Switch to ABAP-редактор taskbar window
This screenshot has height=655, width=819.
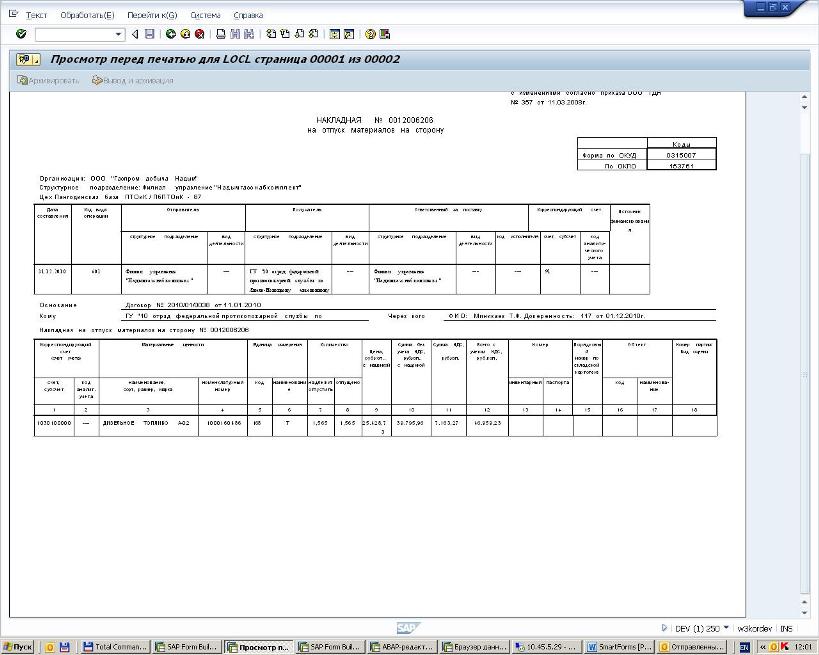[x=401, y=647]
